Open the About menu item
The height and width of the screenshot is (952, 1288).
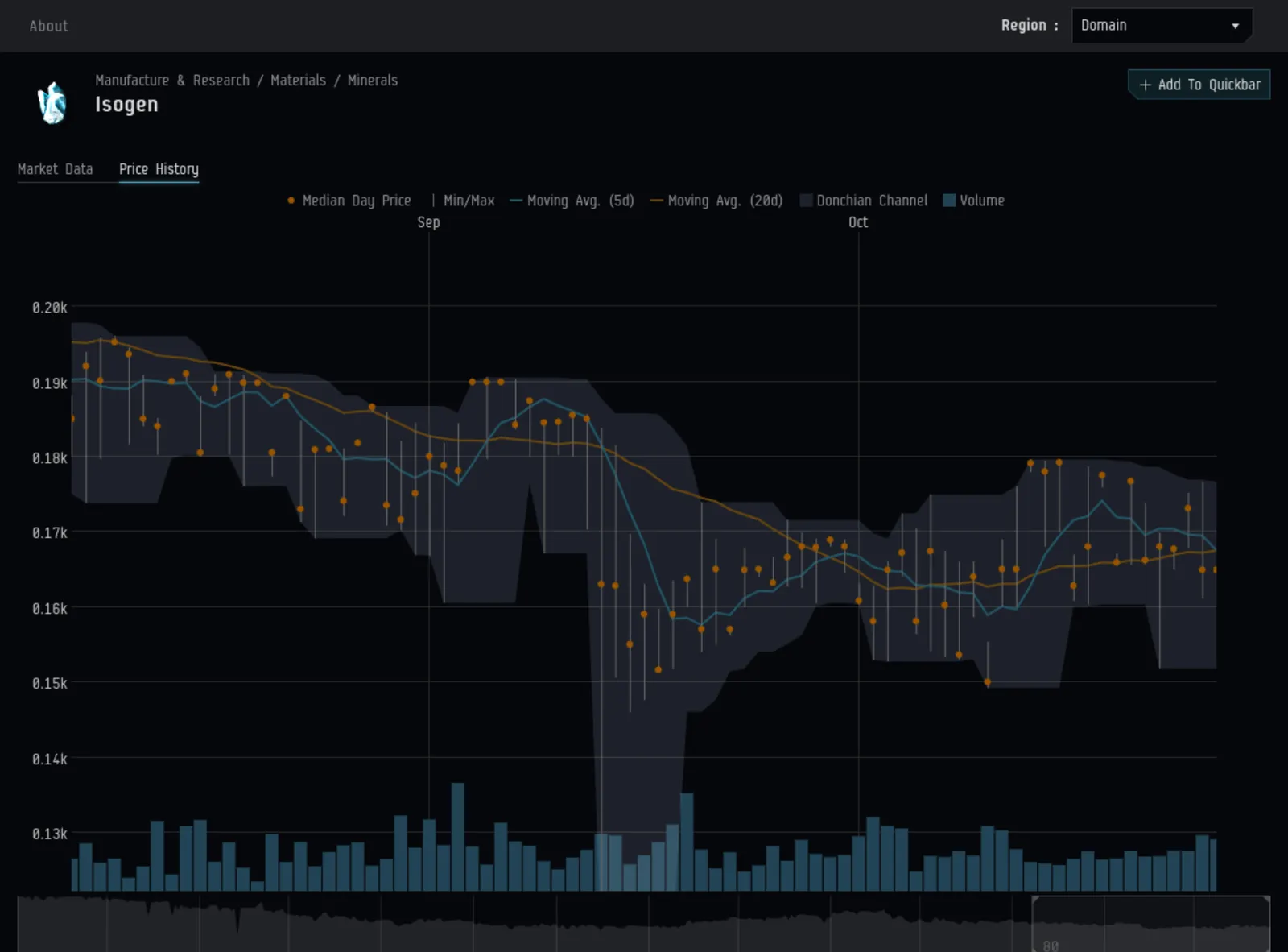point(49,26)
